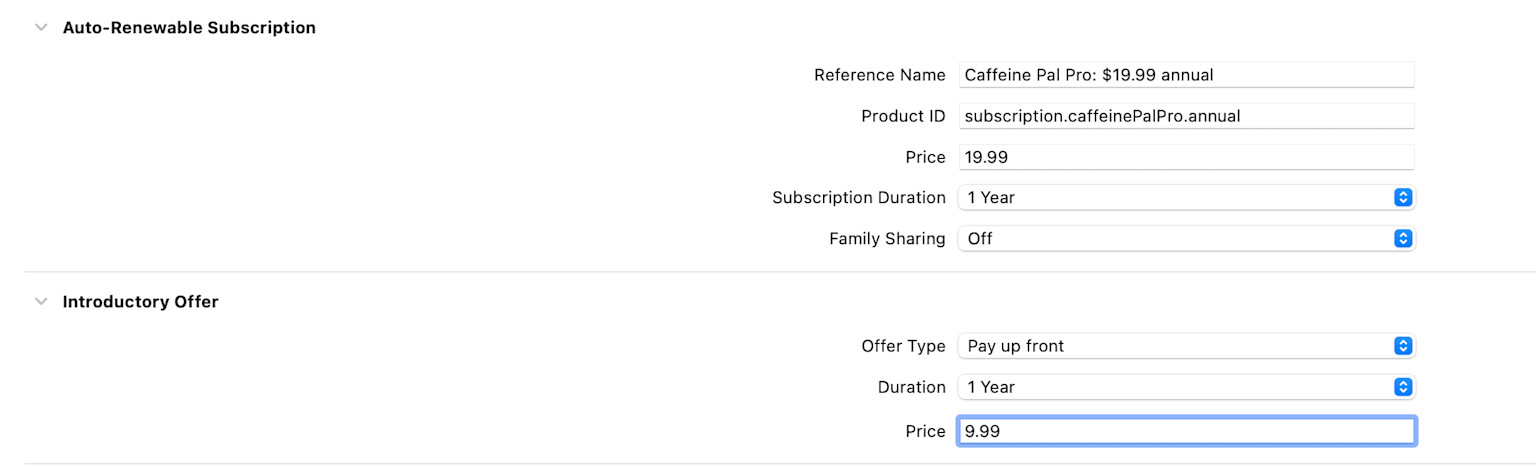Select the subscription Price field showing 19.99
The width and height of the screenshot is (1536, 466).
[1186, 157]
